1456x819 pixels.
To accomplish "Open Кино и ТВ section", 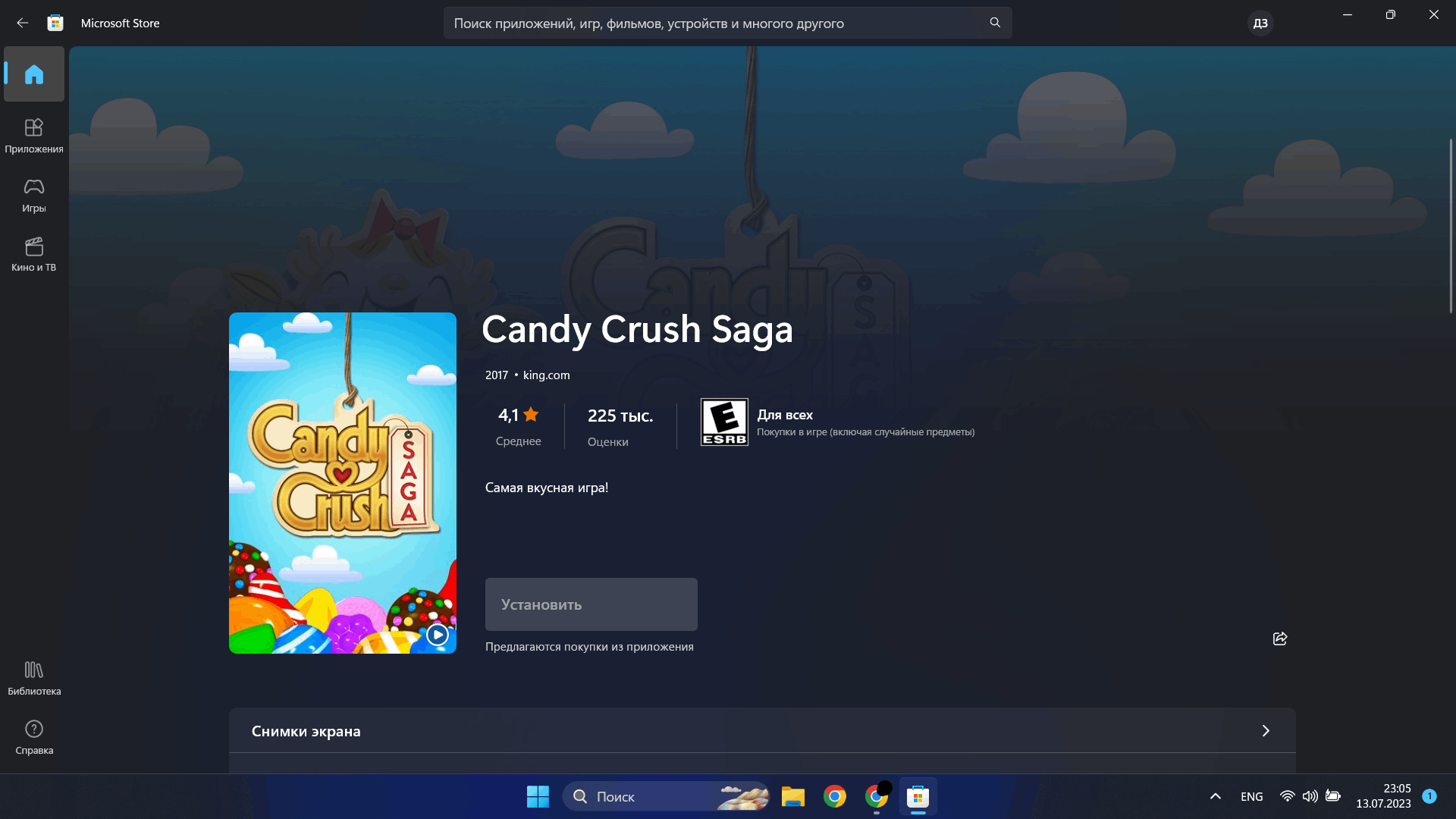I will tap(34, 254).
